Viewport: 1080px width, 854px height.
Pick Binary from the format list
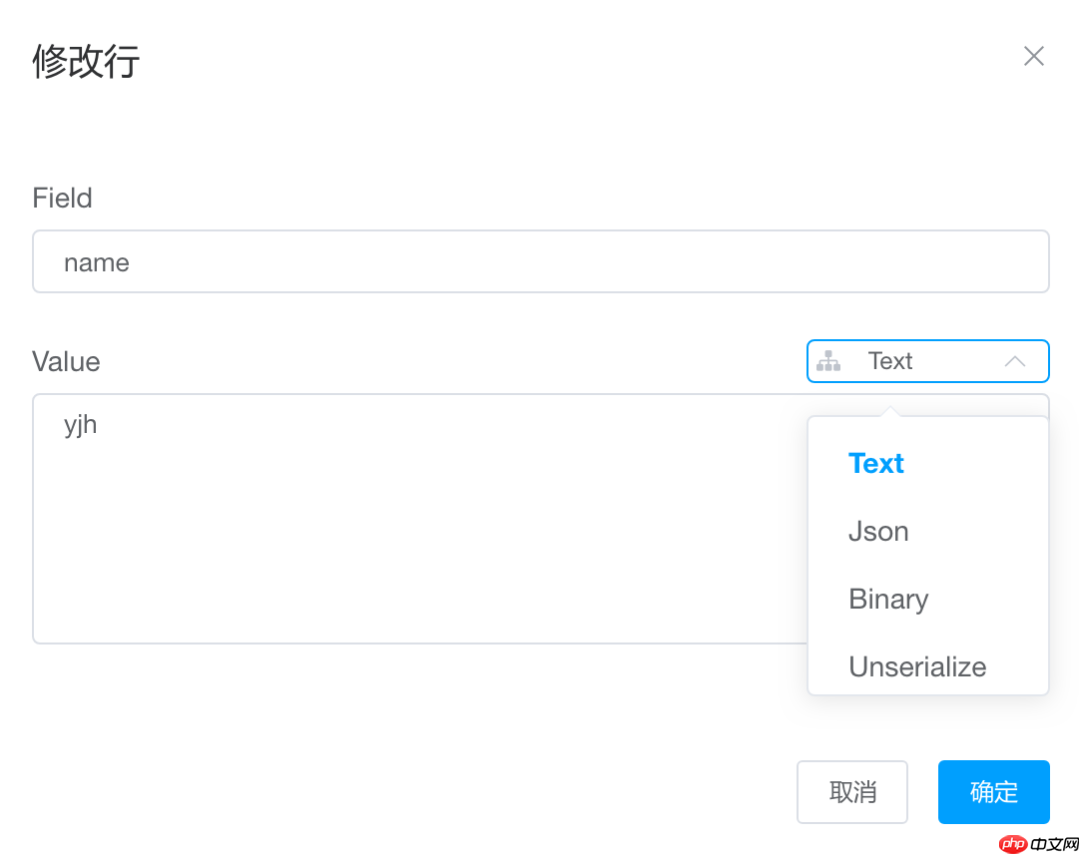pyautogui.click(x=888, y=599)
